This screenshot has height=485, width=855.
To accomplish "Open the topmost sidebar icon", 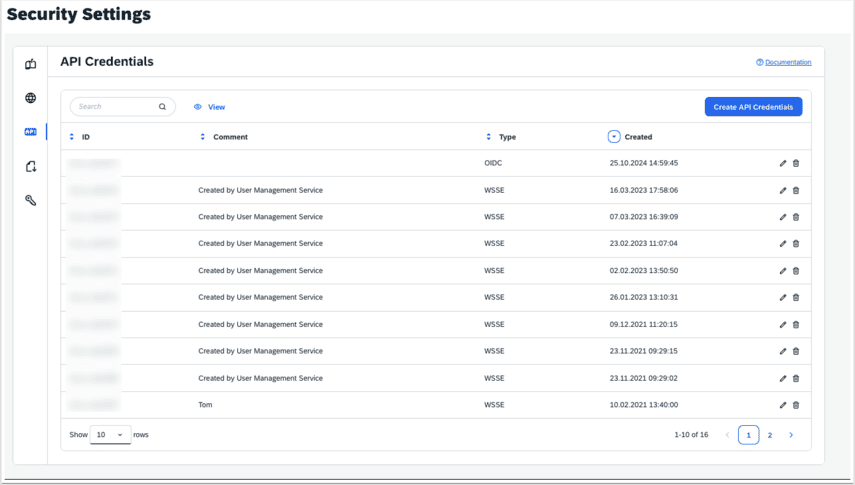I will [x=31, y=64].
